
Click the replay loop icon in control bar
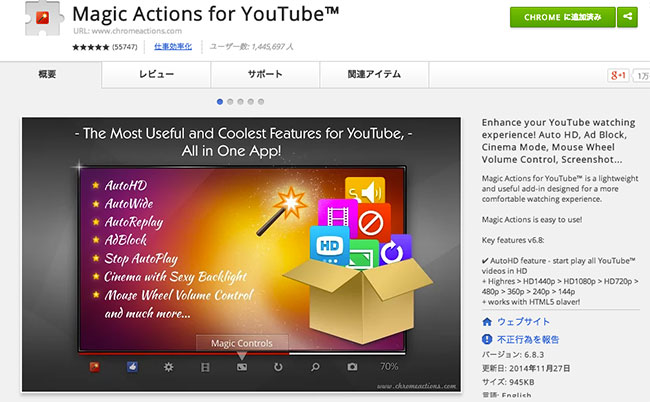point(278,367)
